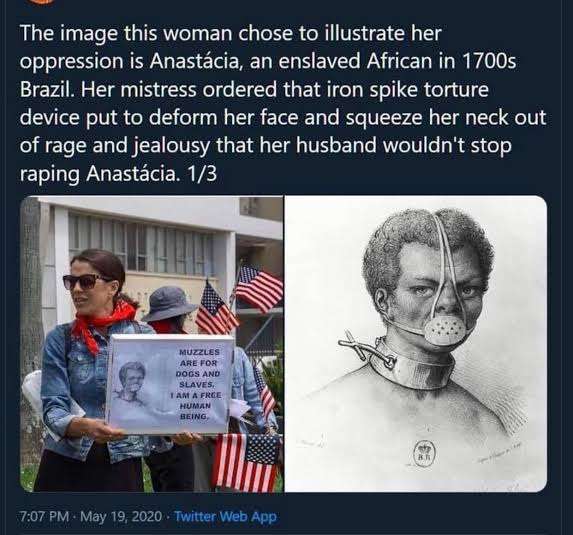Click the small portrait printed on the sign
Screen dimensions: 573x535
pyautogui.click(x=132, y=382)
